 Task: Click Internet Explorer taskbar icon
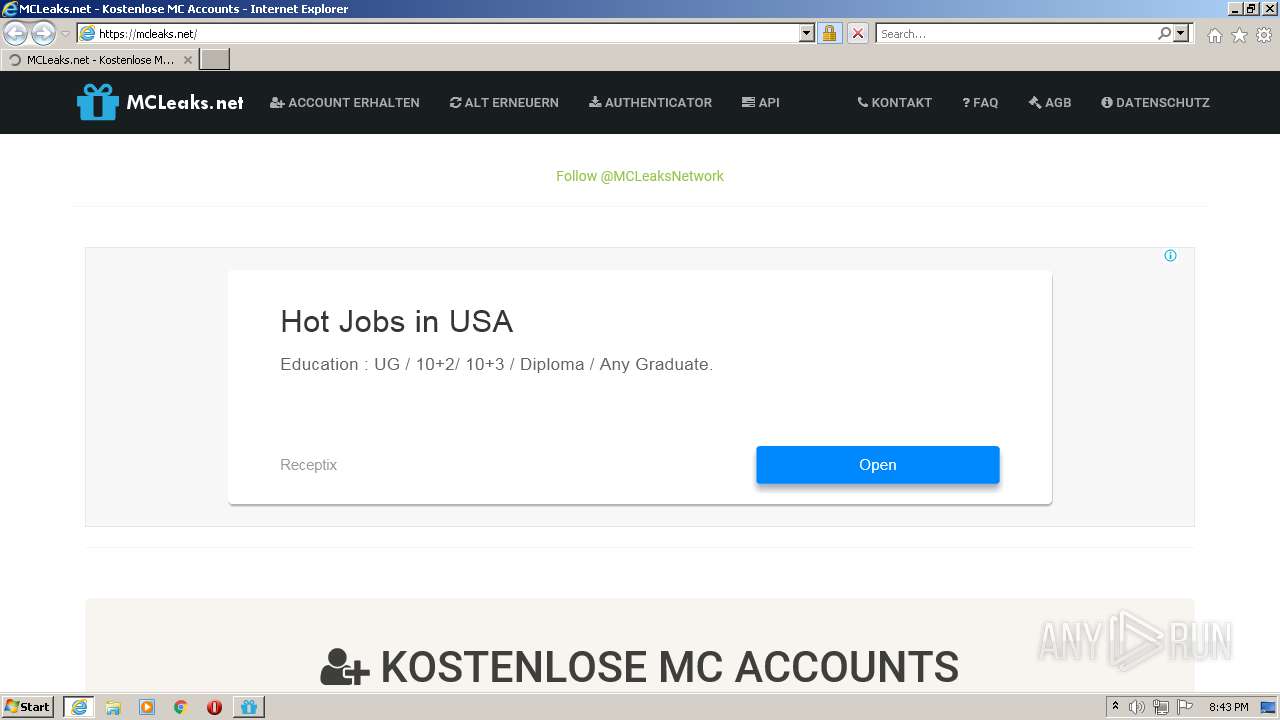(x=79, y=707)
